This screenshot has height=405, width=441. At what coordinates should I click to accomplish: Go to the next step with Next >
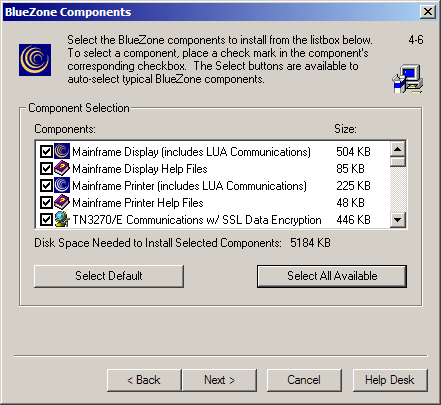point(219,380)
